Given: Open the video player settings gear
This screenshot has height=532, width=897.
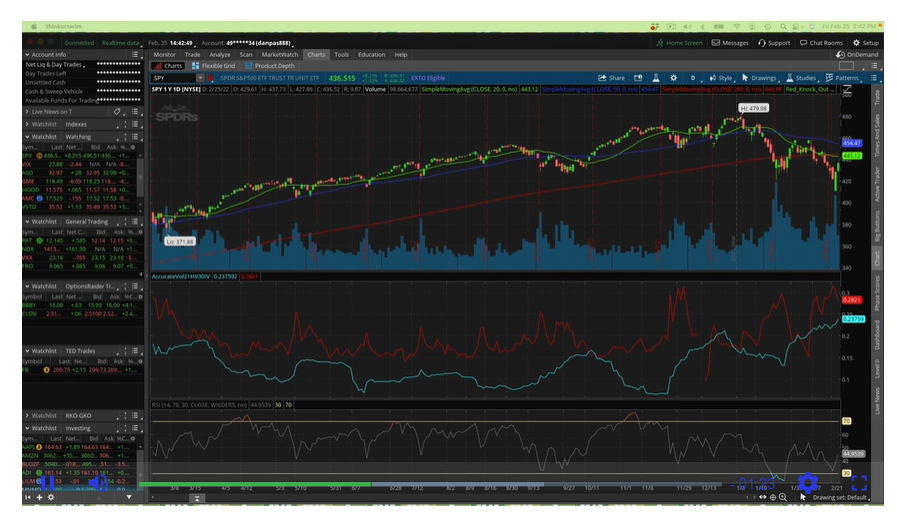Looking at the screenshot, I should [x=808, y=483].
